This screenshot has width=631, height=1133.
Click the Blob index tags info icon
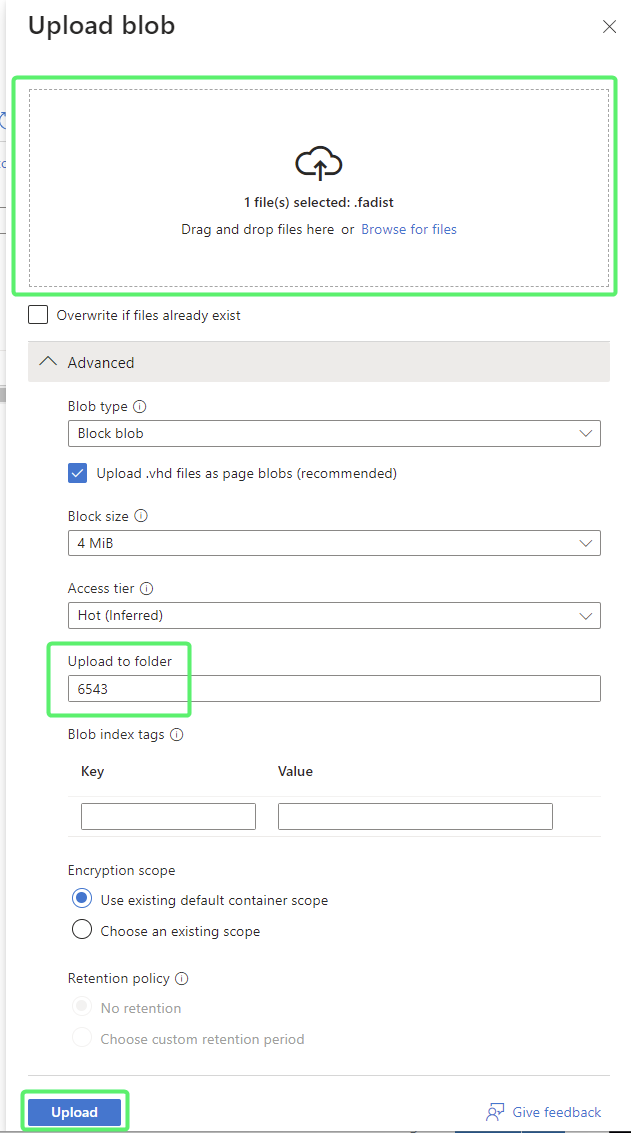[x=177, y=735]
